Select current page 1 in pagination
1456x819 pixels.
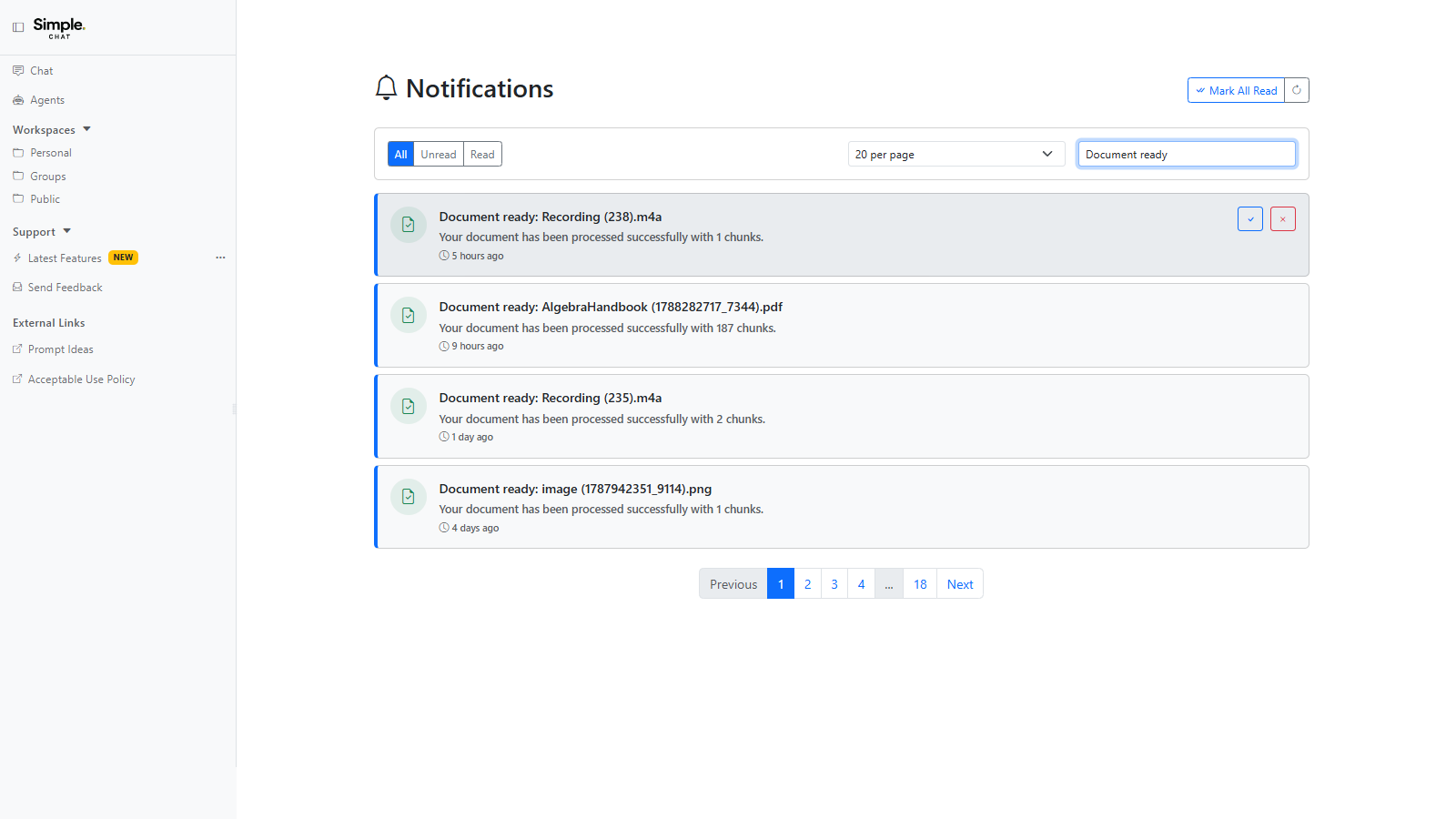pyautogui.click(x=781, y=584)
